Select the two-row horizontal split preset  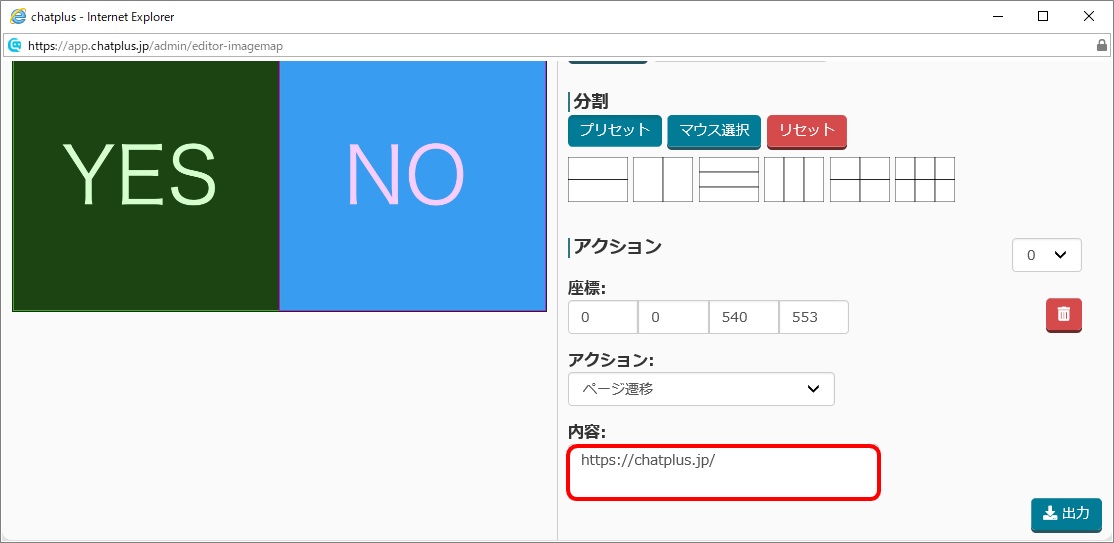(x=598, y=180)
